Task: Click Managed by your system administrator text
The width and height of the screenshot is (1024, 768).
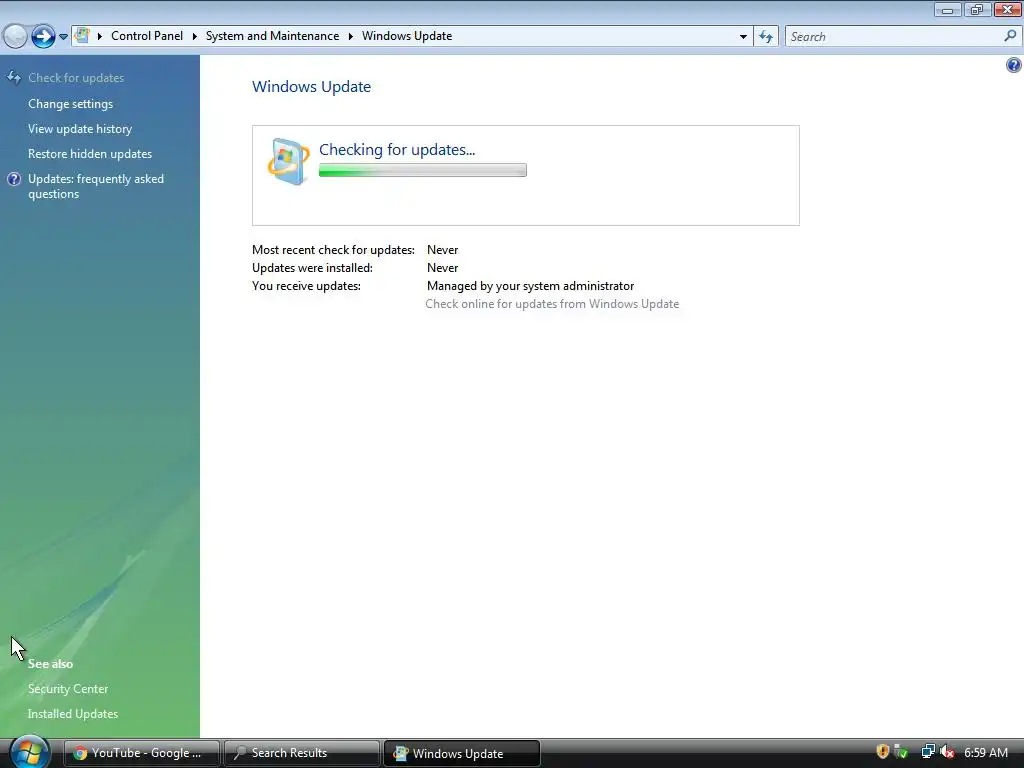Action: [x=530, y=286]
